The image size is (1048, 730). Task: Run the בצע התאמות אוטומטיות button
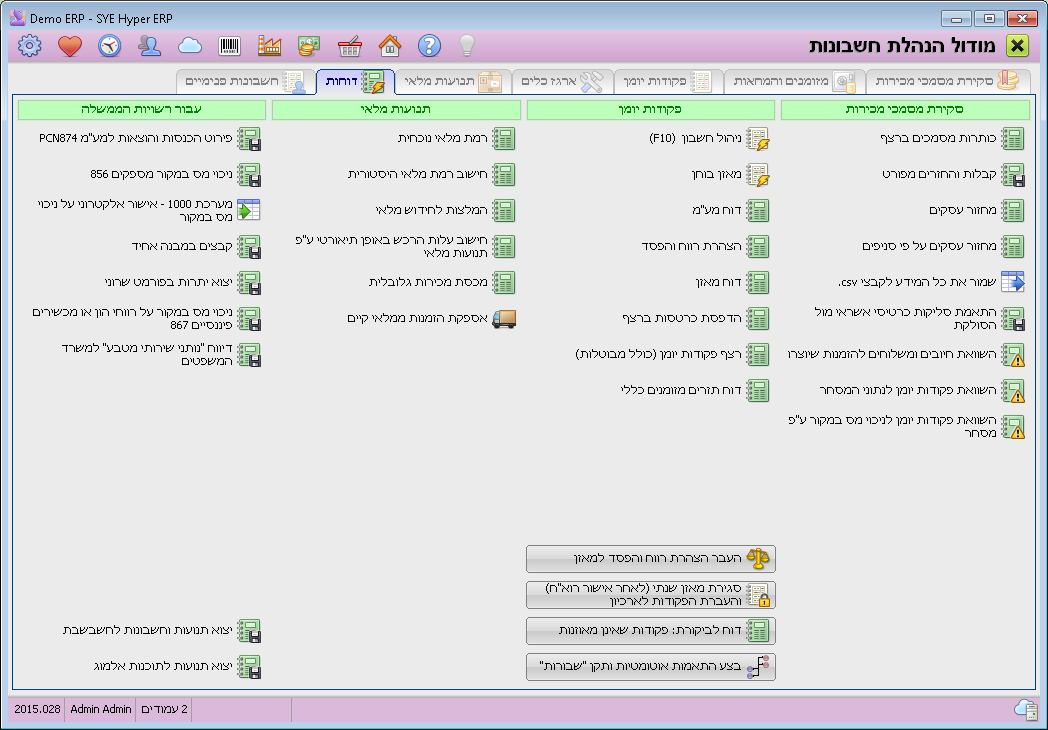pyautogui.click(x=651, y=666)
